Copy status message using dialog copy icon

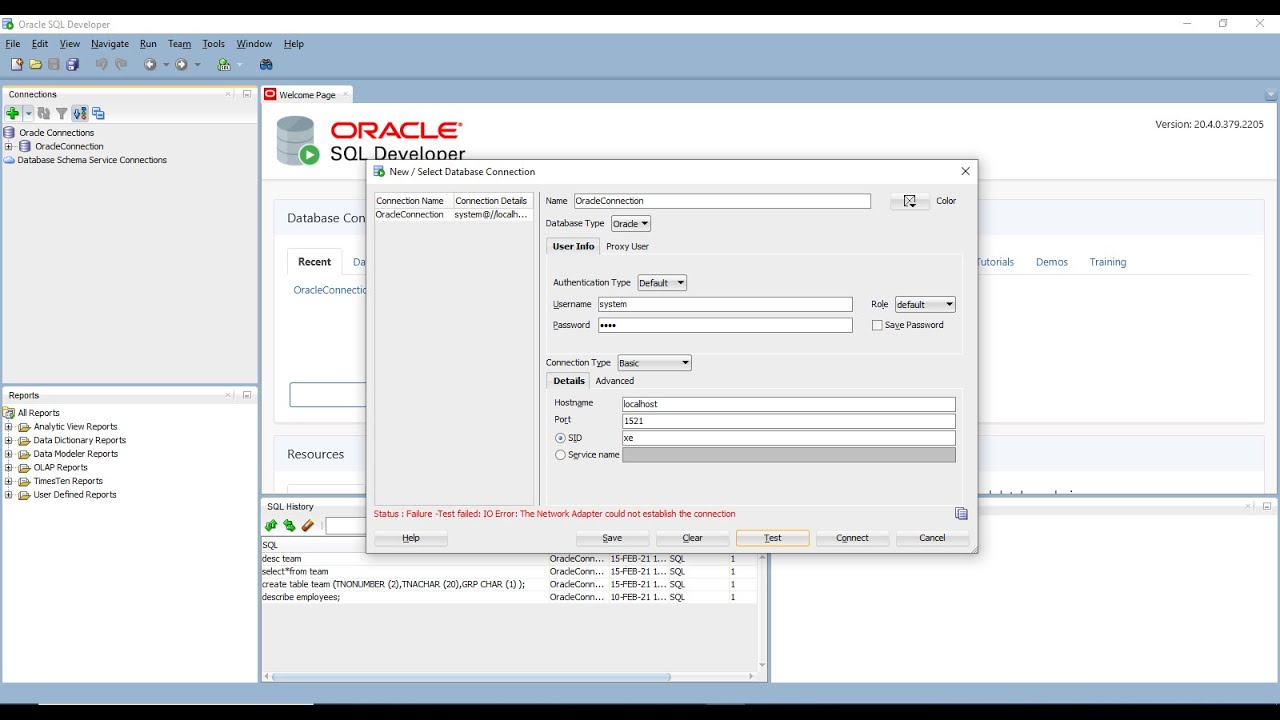pyautogui.click(x=961, y=514)
